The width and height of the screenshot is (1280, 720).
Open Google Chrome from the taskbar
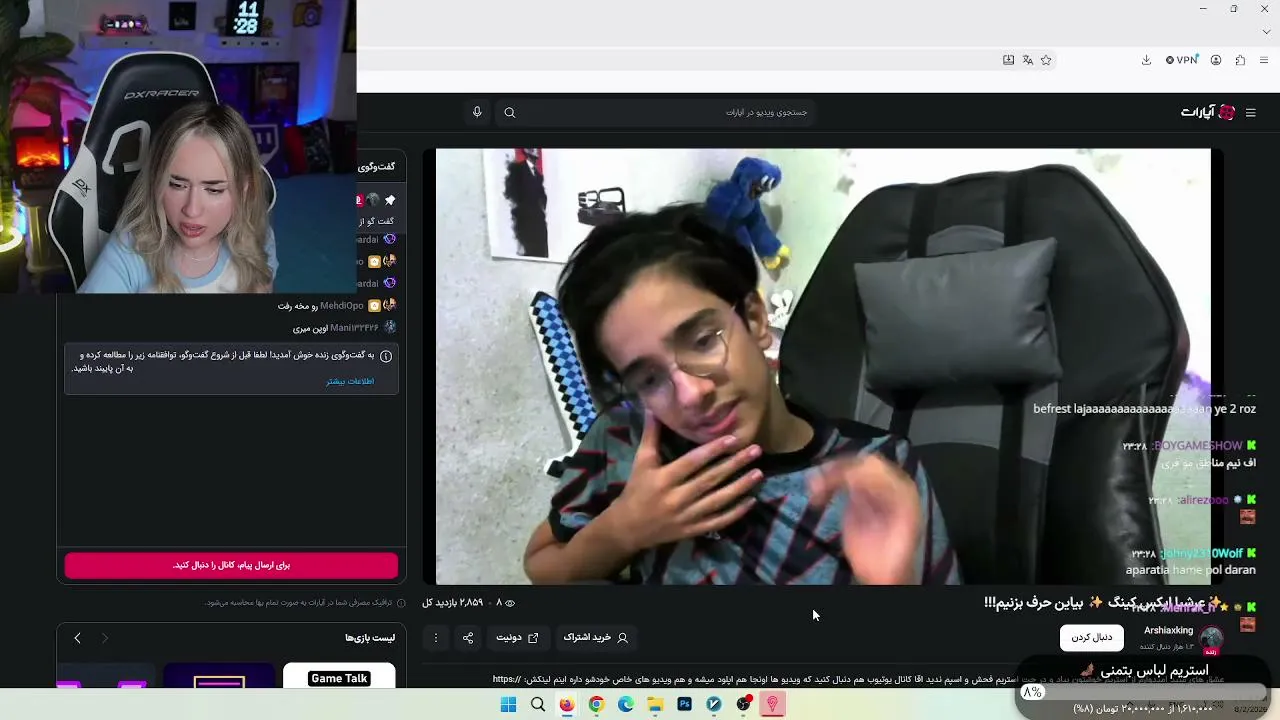click(596, 704)
